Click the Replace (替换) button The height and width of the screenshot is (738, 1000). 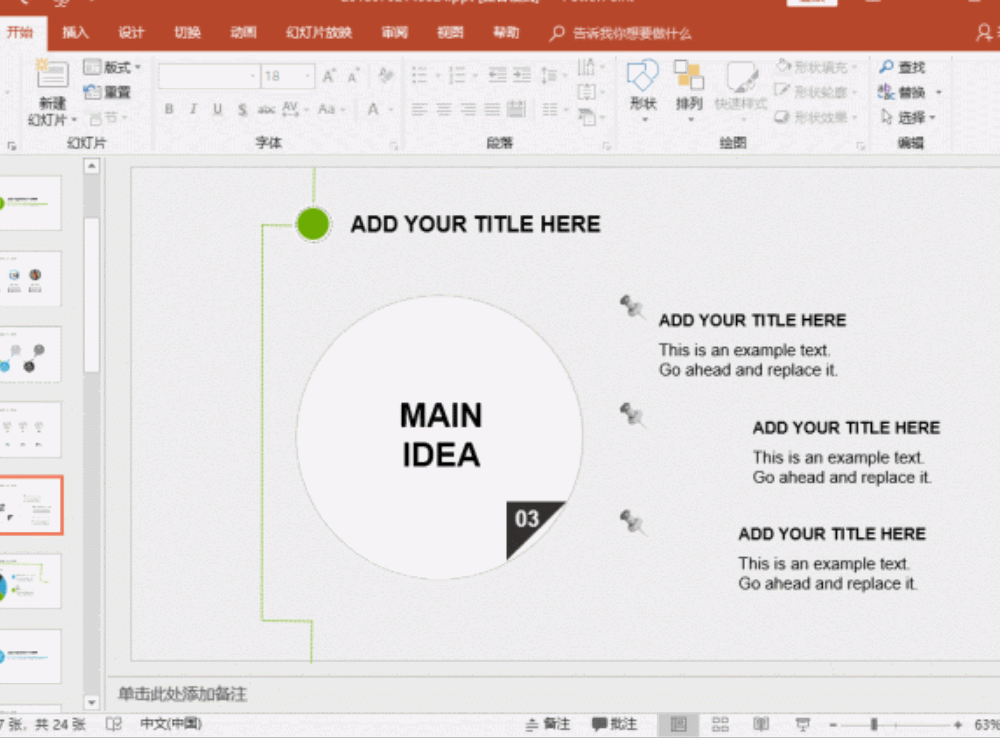coord(910,92)
